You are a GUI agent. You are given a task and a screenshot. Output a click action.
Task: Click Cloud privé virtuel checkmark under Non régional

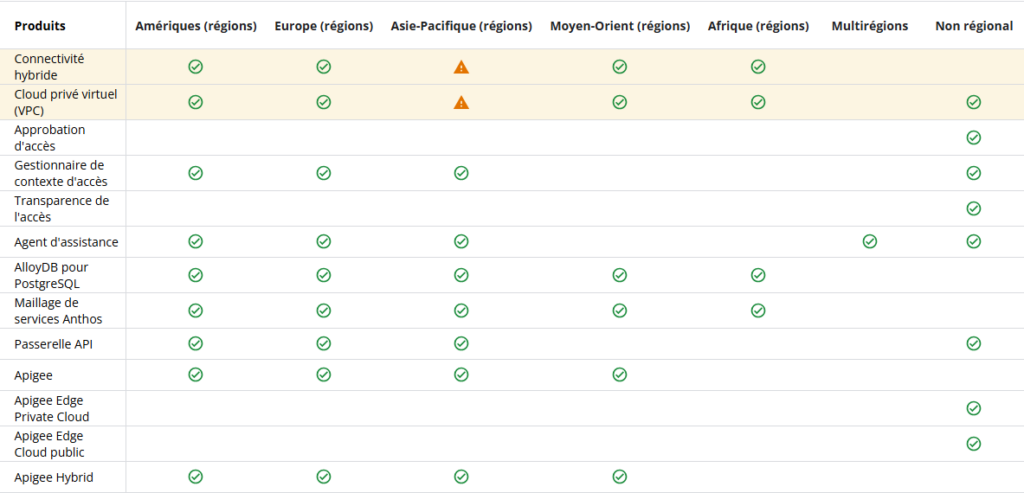[974, 102]
